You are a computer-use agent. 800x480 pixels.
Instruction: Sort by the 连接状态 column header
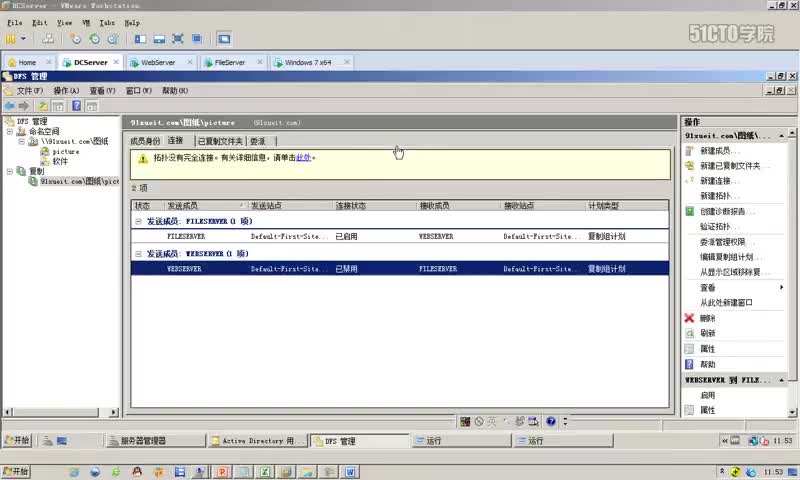coord(374,206)
